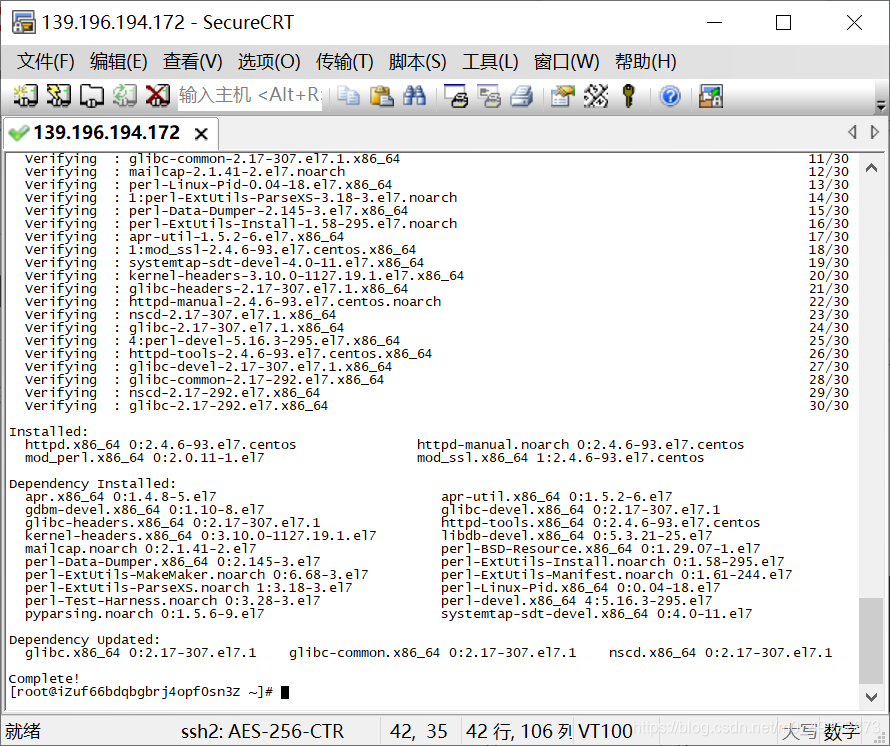
Task: Click the Reconnect session icon
Action: tap(124, 96)
